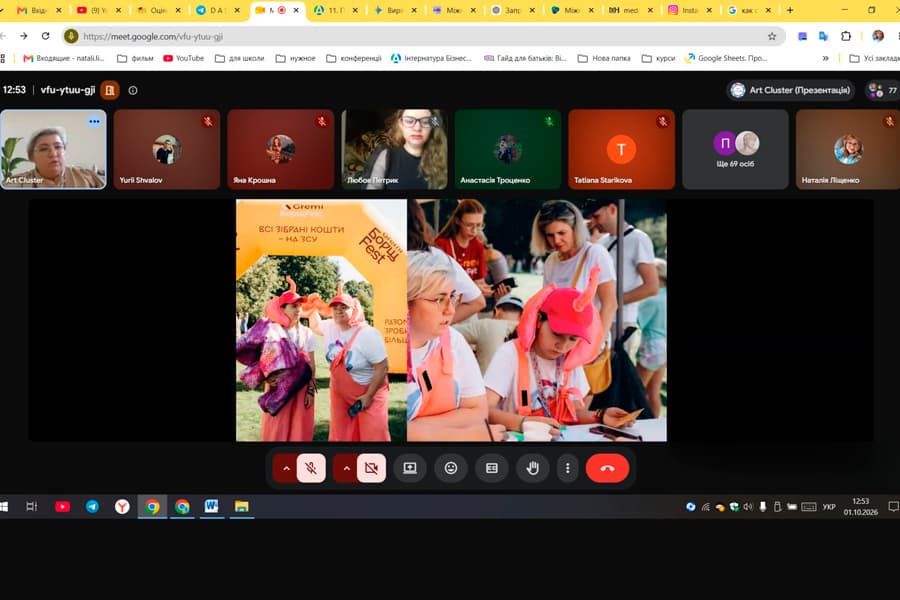Bookmark this page with the star icon
Screen dimensions: 900x600
[x=772, y=36]
